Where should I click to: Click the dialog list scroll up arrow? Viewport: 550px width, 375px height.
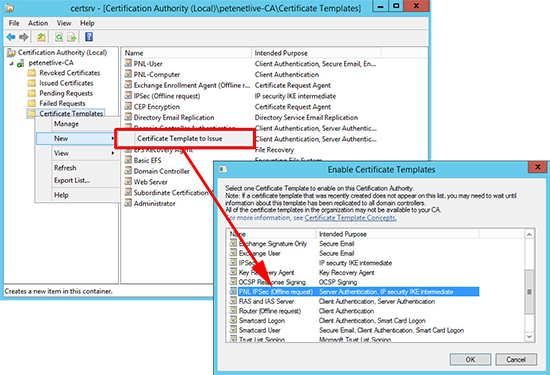(x=529, y=234)
